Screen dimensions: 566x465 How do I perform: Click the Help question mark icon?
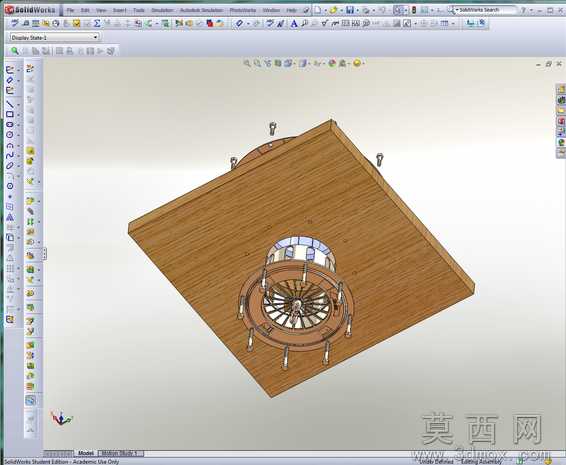[523, 10]
